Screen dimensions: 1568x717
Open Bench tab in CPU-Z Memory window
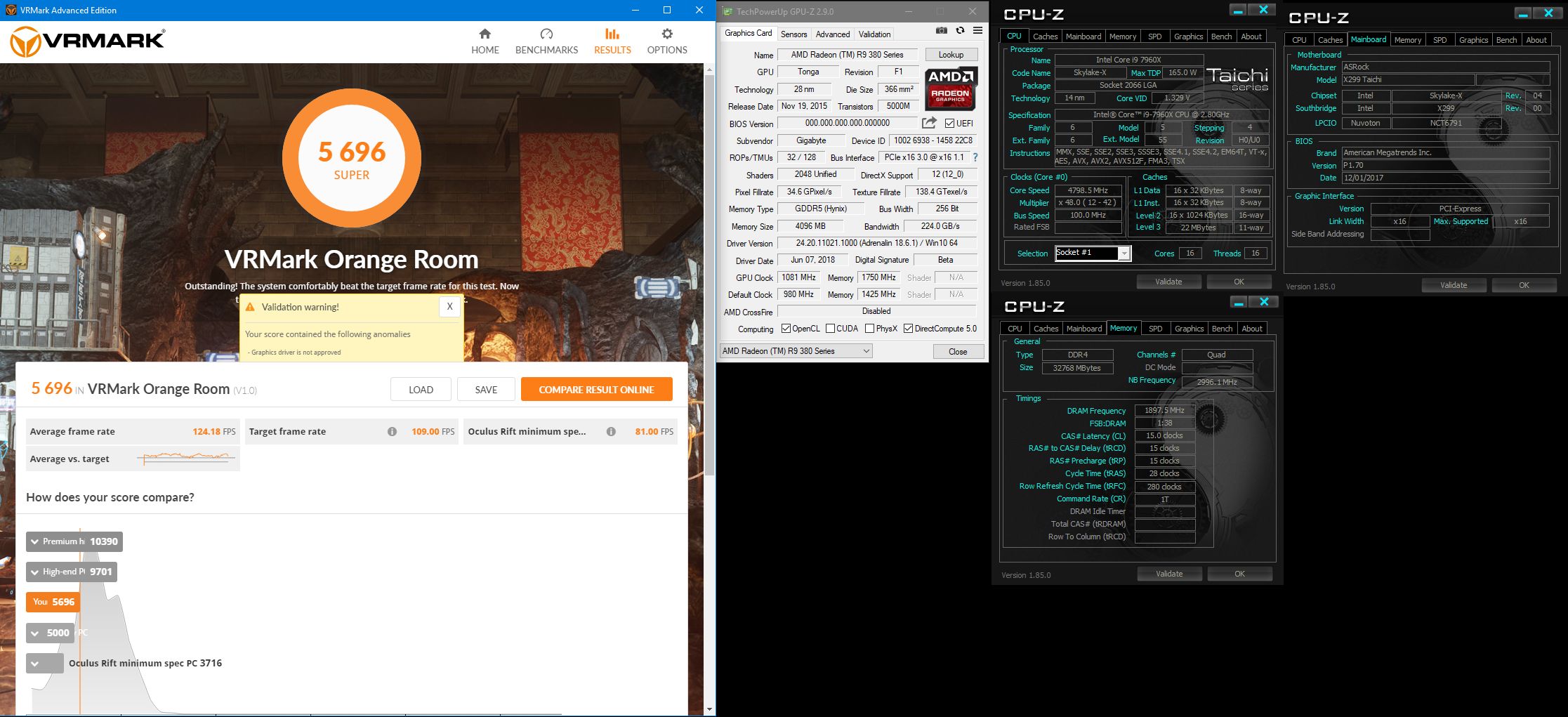(1222, 329)
